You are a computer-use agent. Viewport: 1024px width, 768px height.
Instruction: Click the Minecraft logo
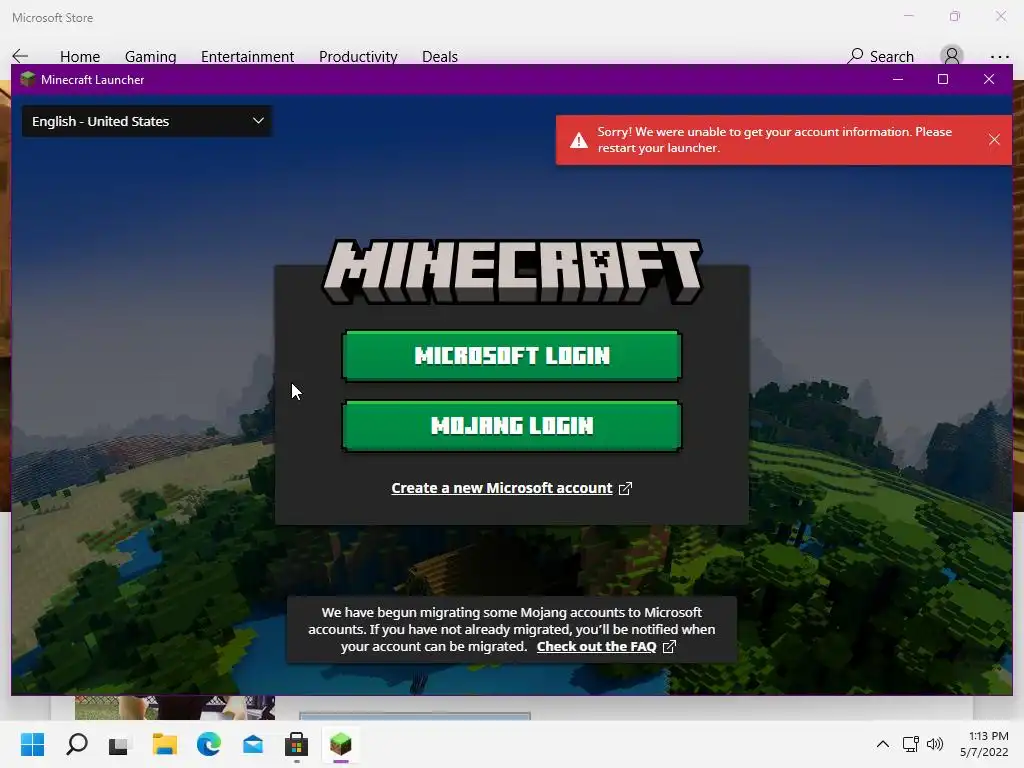pyautogui.click(x=512, y=272)
